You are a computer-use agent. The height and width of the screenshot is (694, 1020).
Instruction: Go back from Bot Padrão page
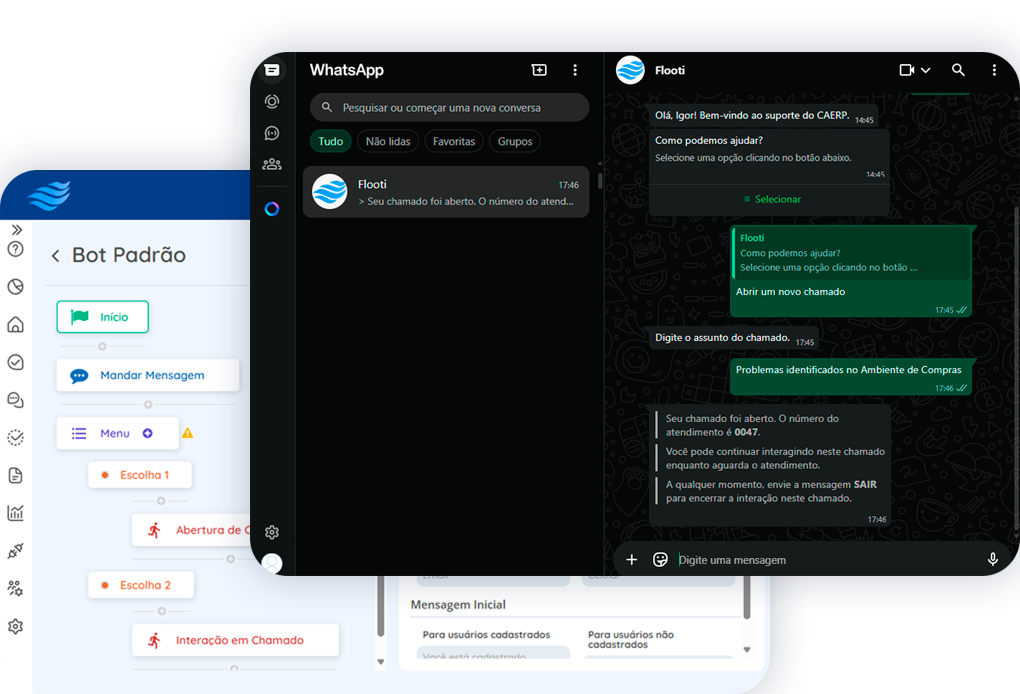pyautogui.click(x=56, y=256)
